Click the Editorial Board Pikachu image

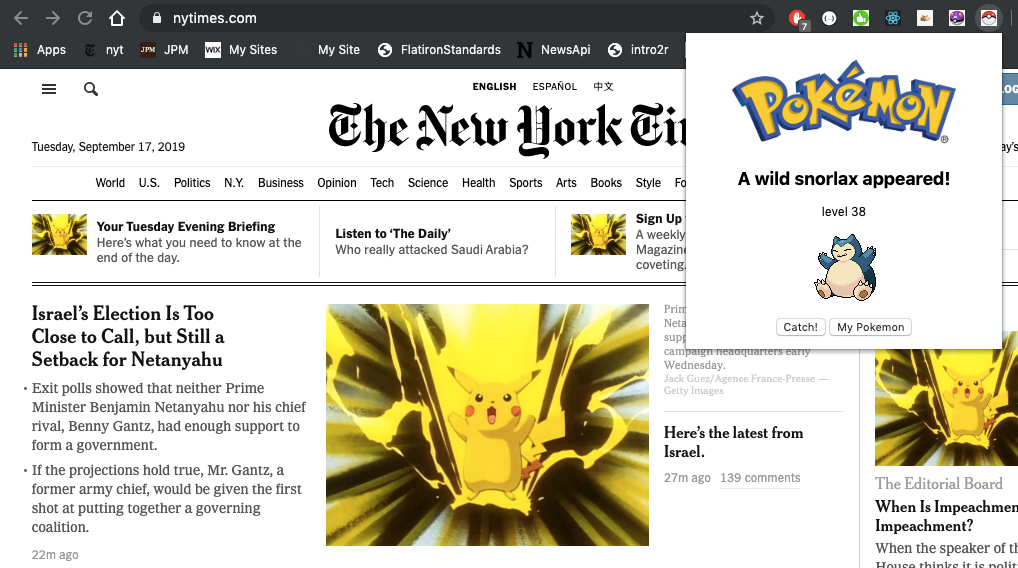coord(947,407)
